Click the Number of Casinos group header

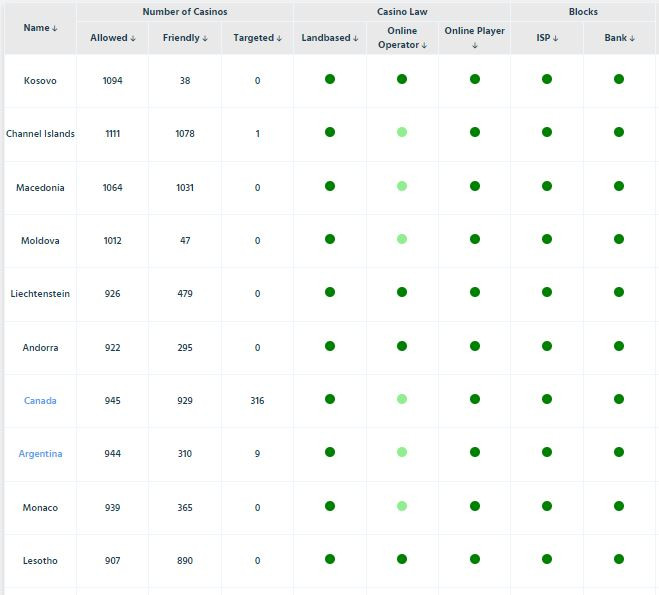click(x=185, y=12)
